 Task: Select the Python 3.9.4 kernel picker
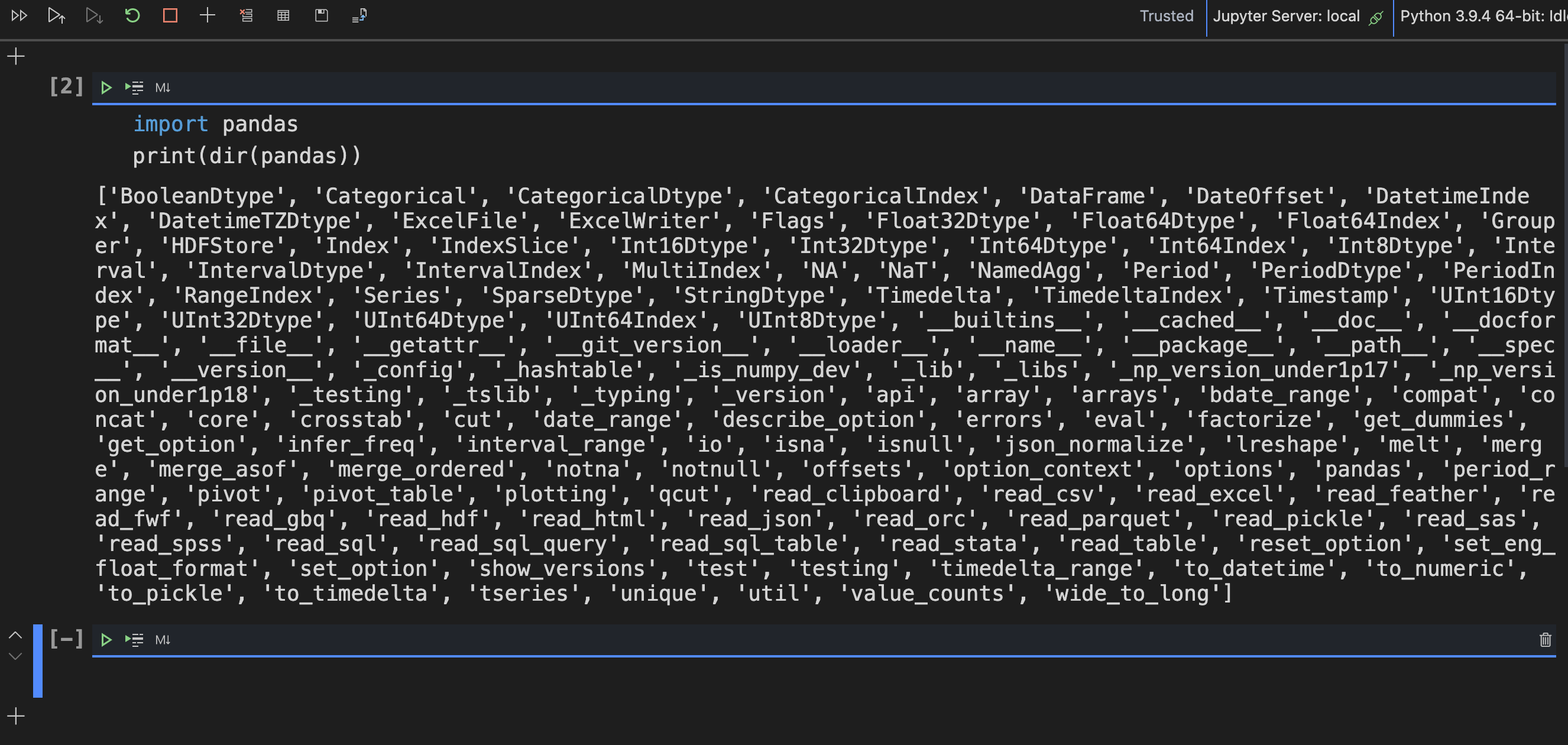point(1483,16)
